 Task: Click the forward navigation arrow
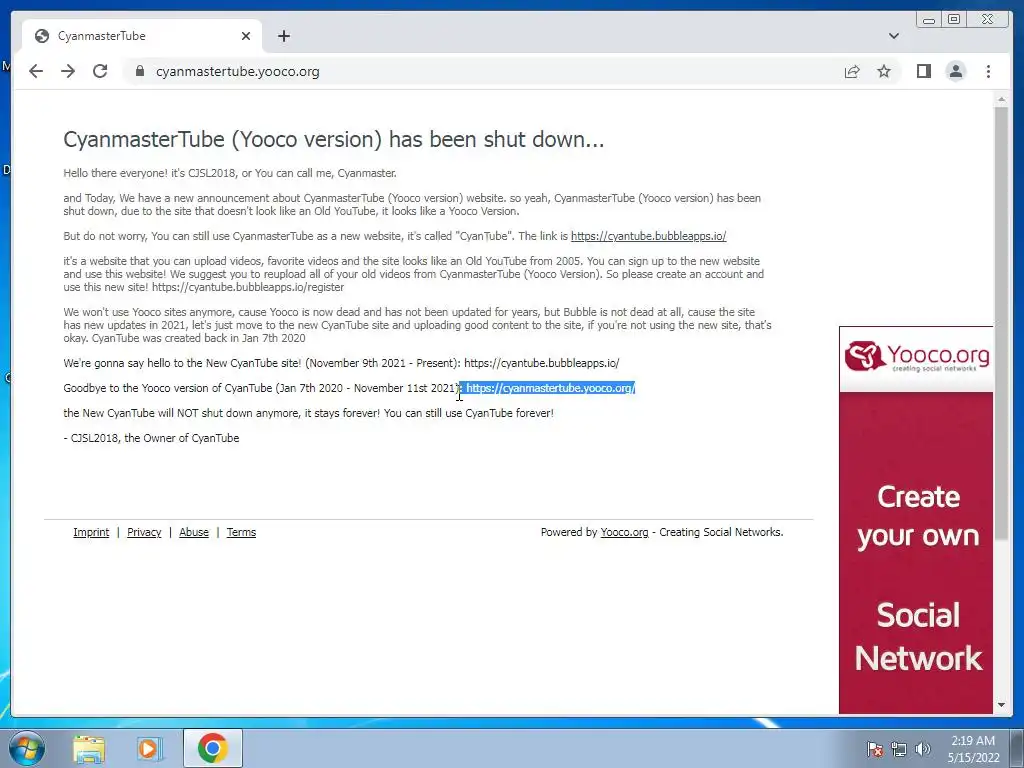[x=68, y=71]
